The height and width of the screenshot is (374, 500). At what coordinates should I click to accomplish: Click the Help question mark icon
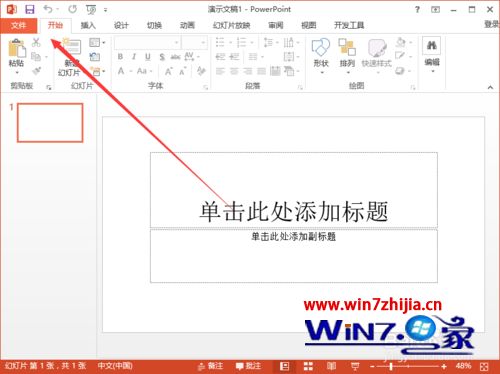417,10
